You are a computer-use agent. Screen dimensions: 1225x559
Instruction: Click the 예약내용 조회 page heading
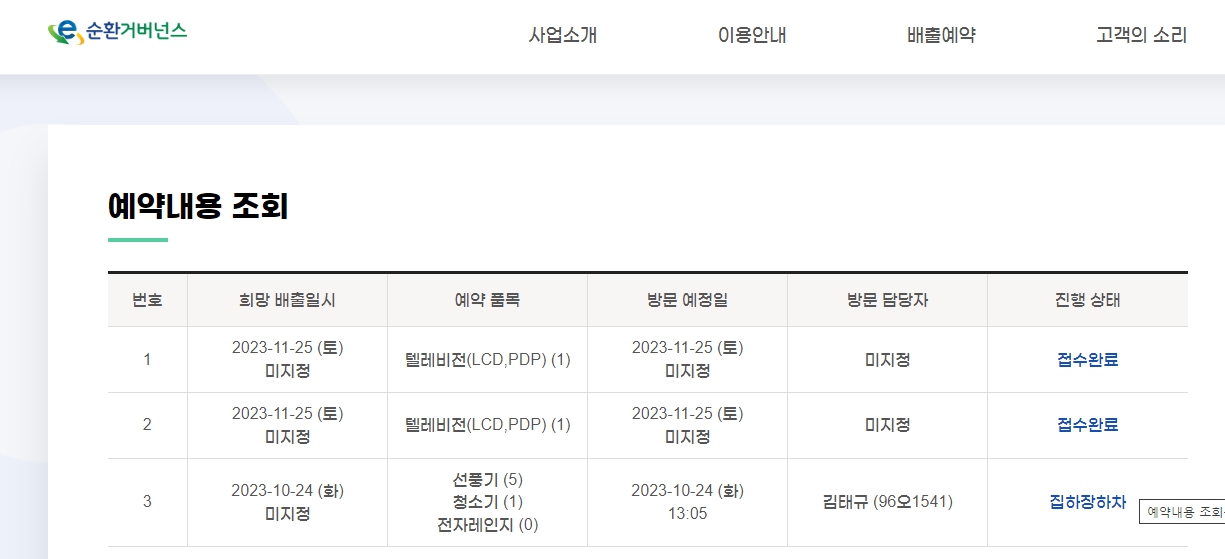tap(198, 206)
